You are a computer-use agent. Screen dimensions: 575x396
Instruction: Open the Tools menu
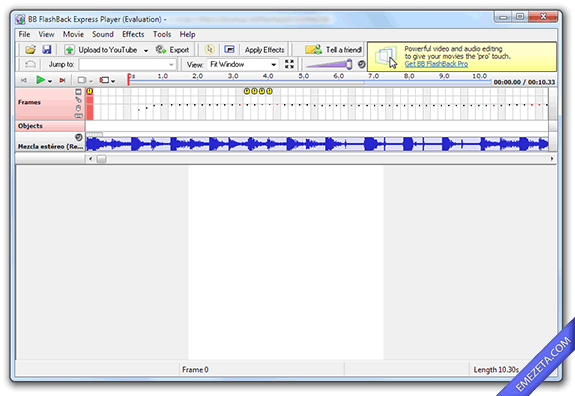coord(162,34)
